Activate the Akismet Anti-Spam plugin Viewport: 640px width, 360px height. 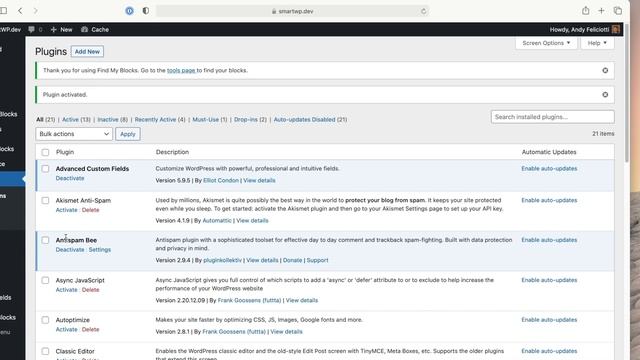[x=67, y=210]
